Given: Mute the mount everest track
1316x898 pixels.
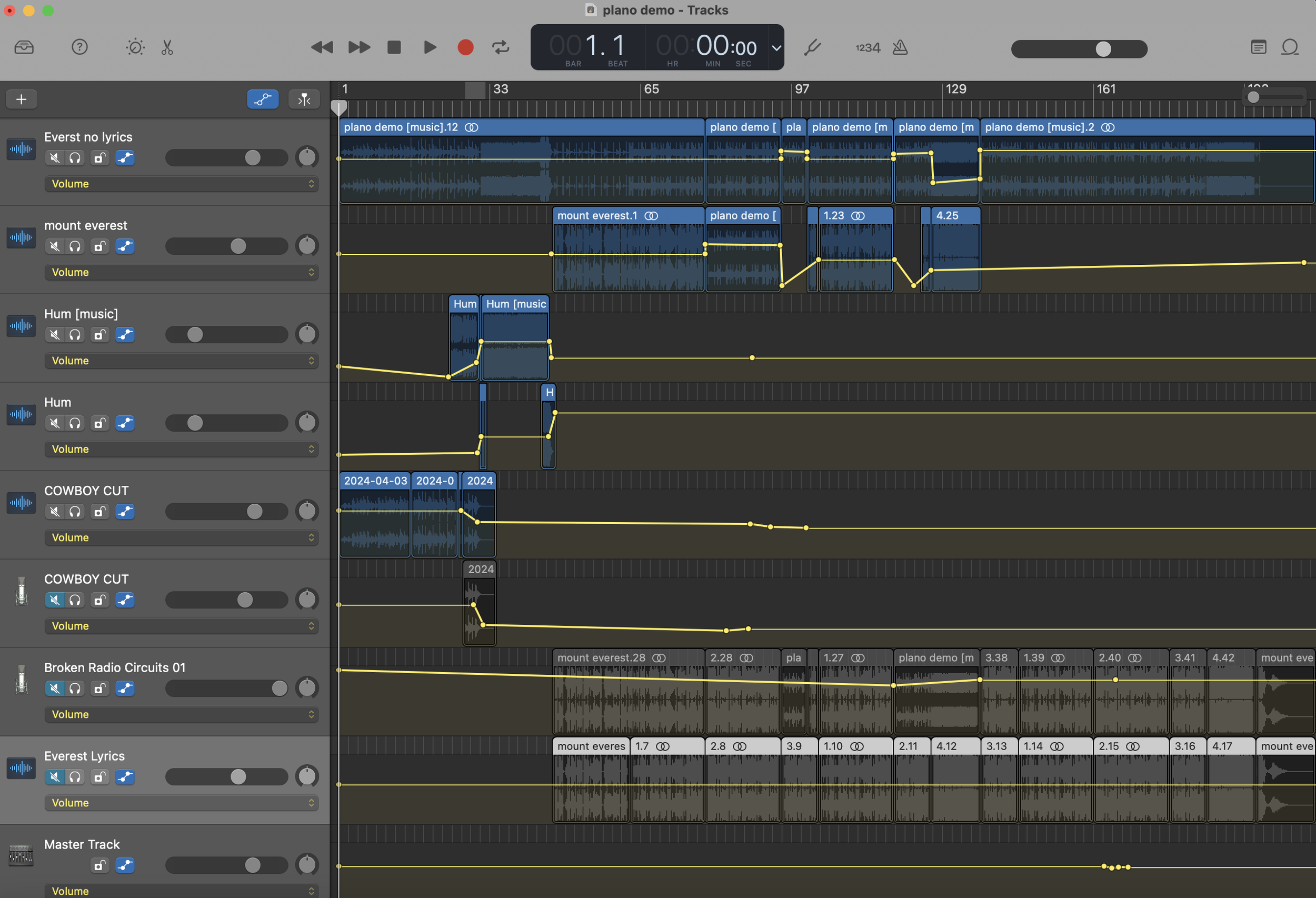Looking at the screenshot, I should coord(54,246).
